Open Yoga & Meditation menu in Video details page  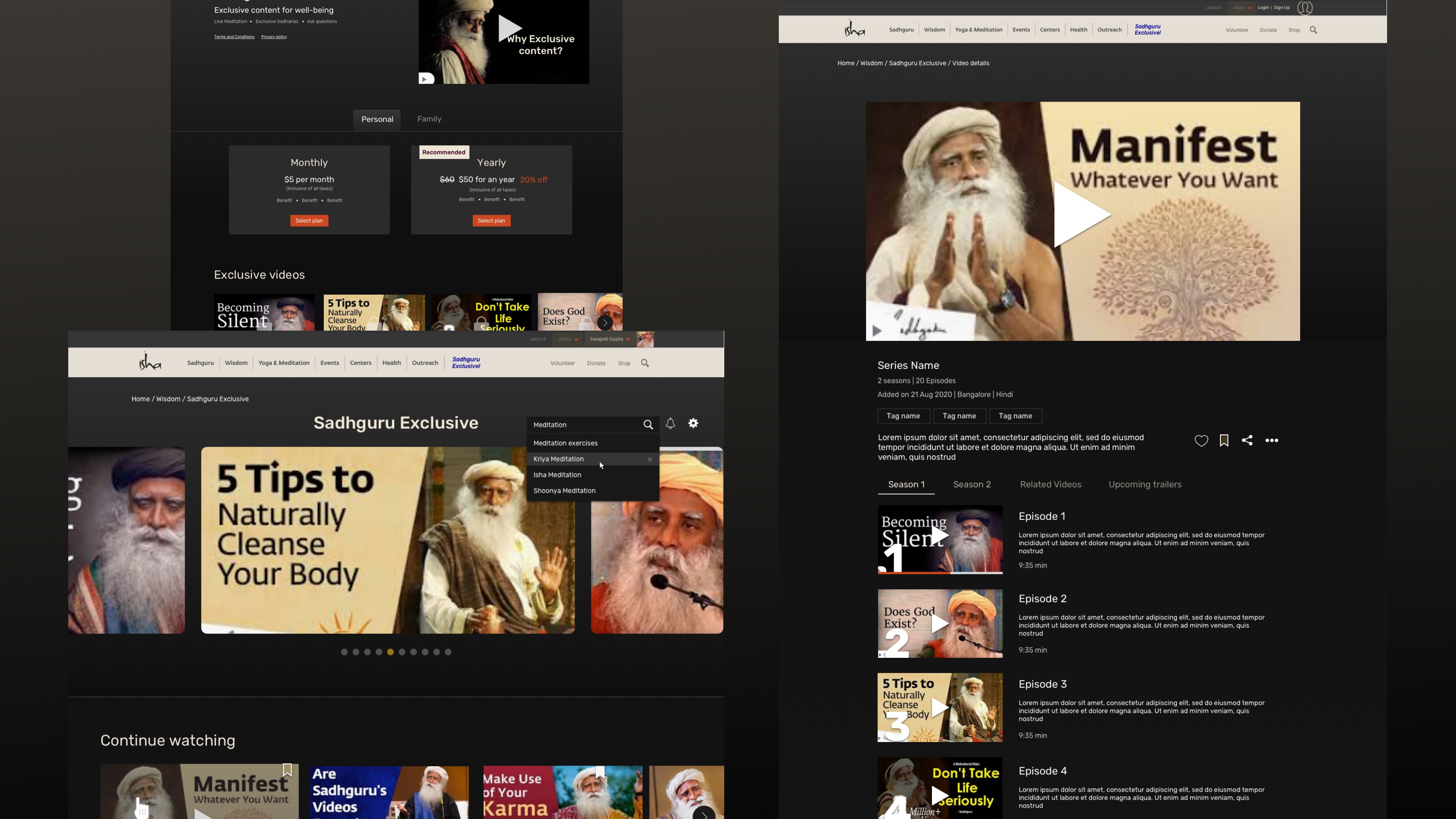click(978, 30)
